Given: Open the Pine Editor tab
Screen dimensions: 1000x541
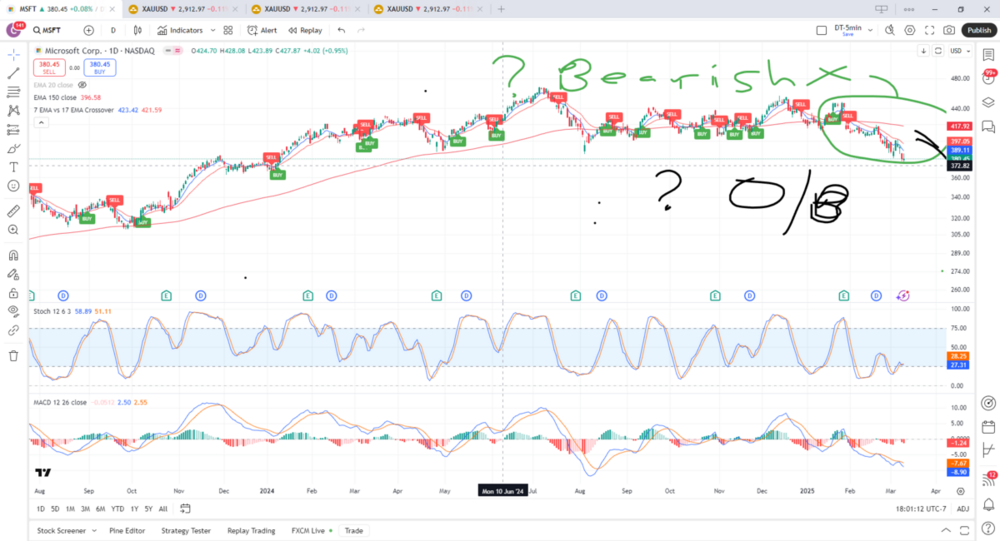Looking at the screenshot, I should [x=127, y=531].
